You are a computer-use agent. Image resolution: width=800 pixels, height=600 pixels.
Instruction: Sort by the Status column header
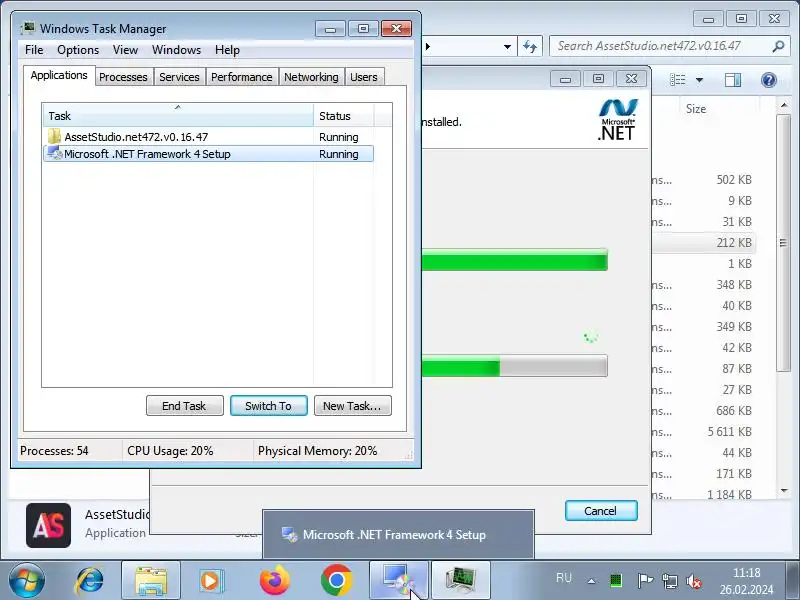click(343, 116)
